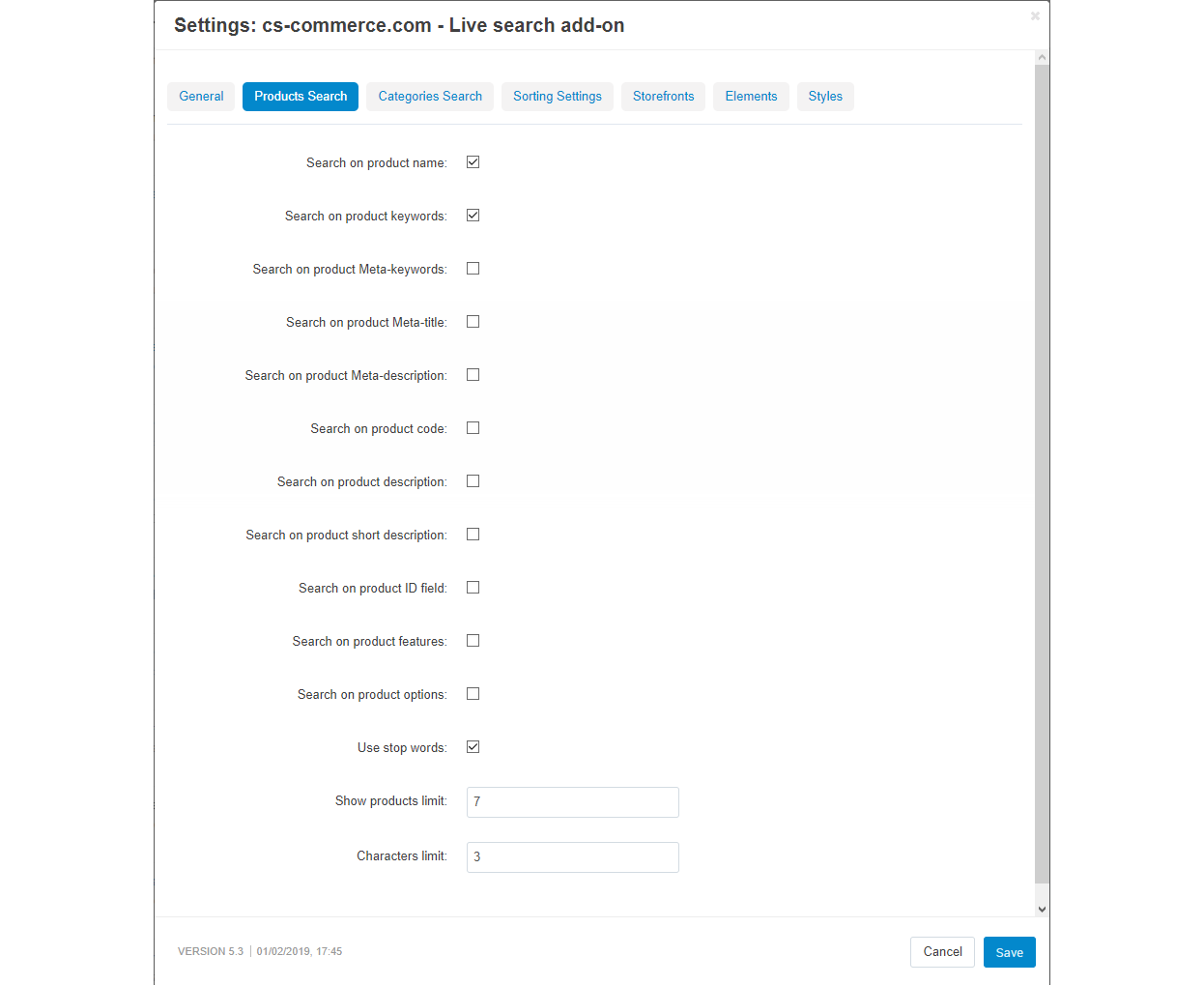This screenshot has height=985, width=1204.
Task: Save the add-on settings
Action: [1009, 952]
